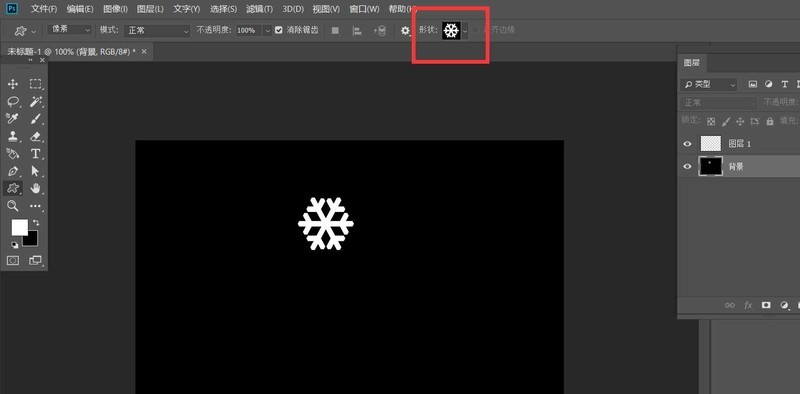
Task: Toggle lock position
Action: 740,121
